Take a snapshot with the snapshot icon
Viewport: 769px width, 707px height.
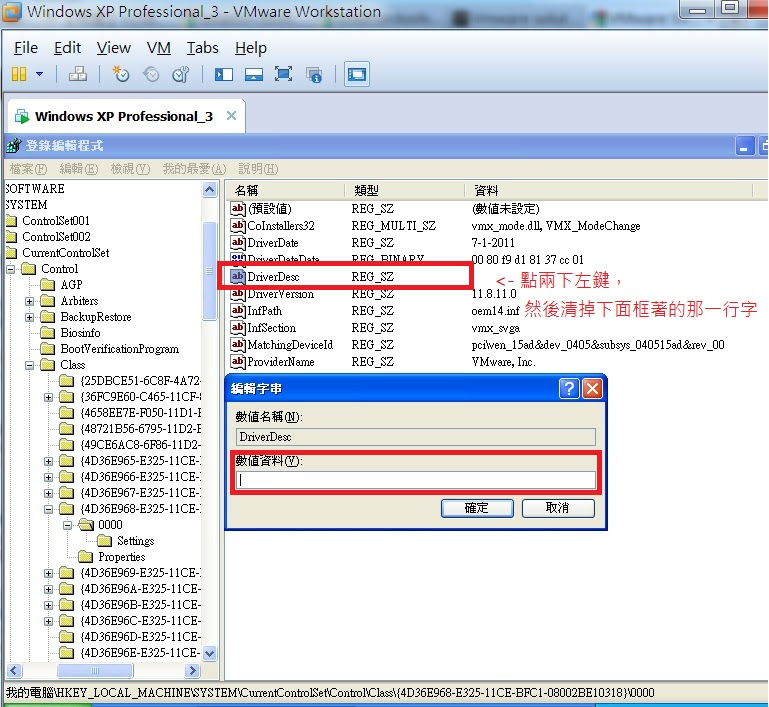[121, 75]
